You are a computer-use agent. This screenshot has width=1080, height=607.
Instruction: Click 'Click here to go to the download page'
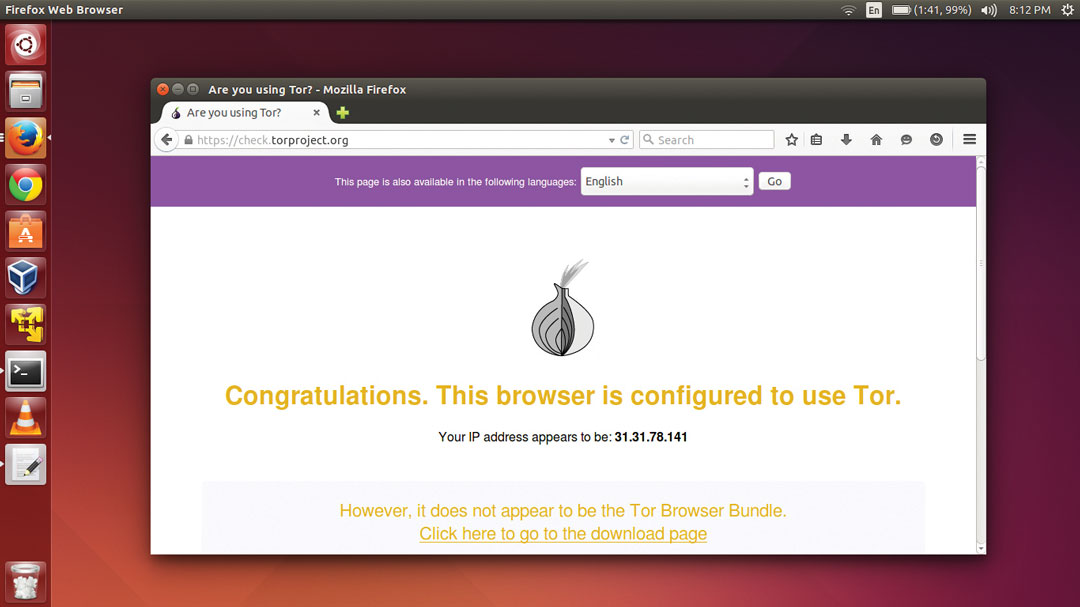pyautogui.click(x=563, y=534)
